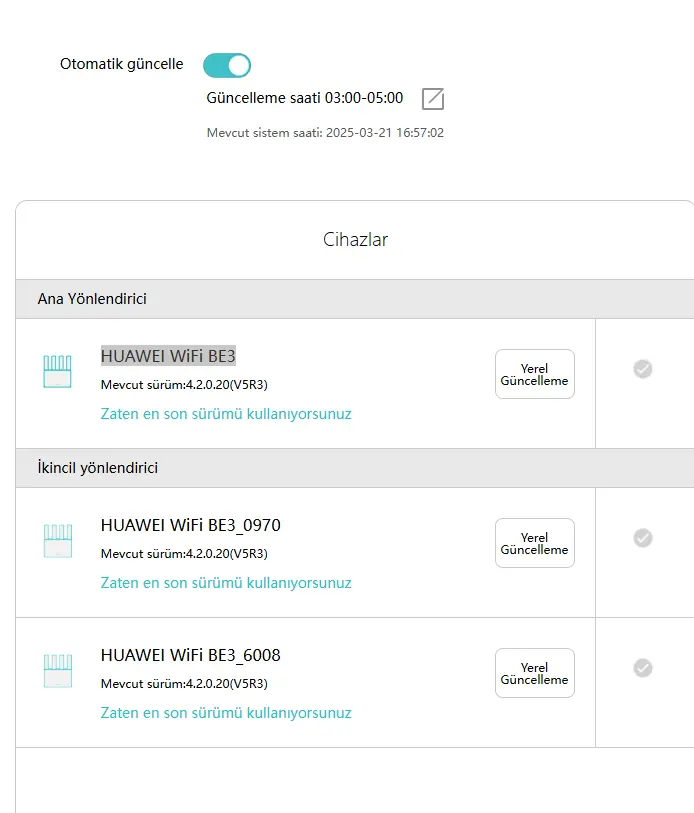Image resolution: width=694 pixels, height=813 pixels.
Task: Click the latest-version status text under BE3_6008
Action: click(x=226, y=713)
